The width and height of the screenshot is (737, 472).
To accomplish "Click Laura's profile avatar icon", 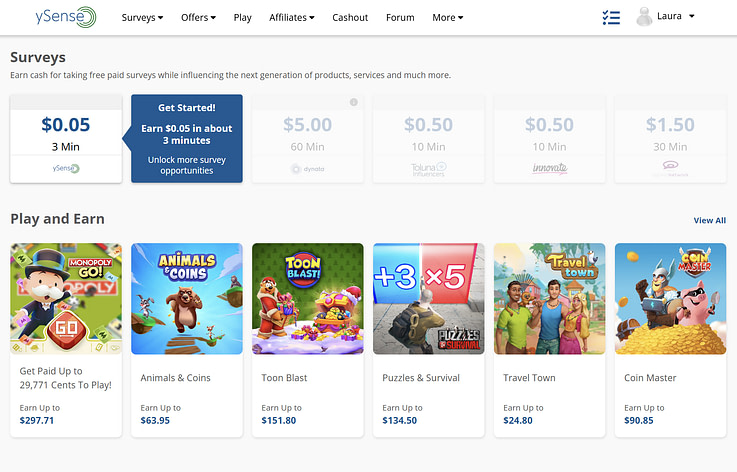I will [644, 17].
